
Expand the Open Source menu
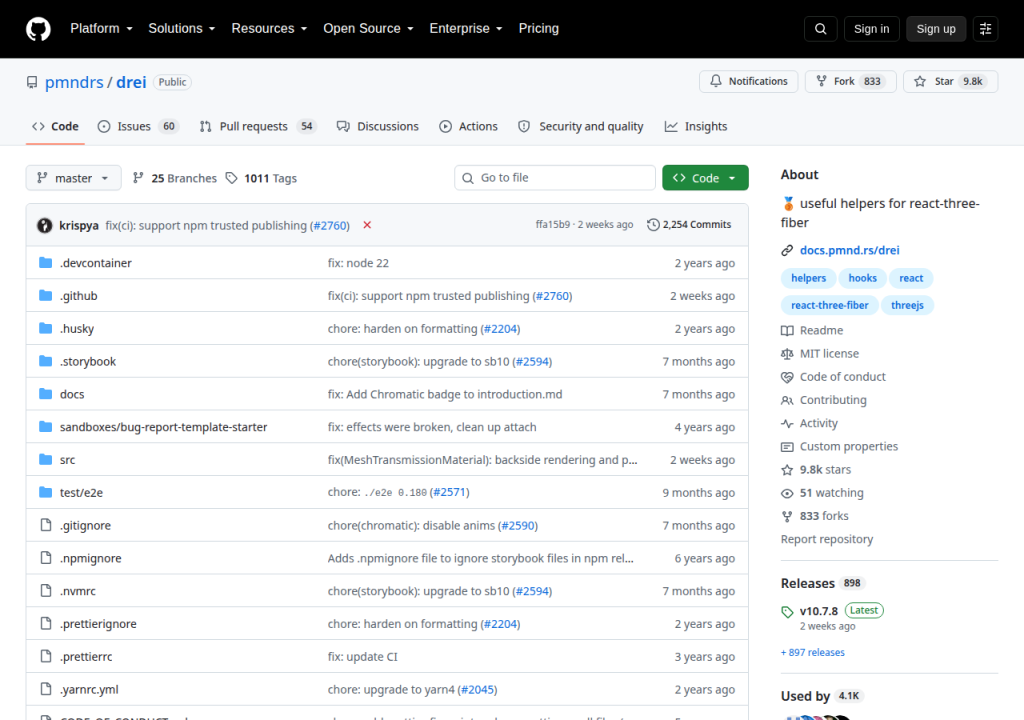tap(368, 29)
